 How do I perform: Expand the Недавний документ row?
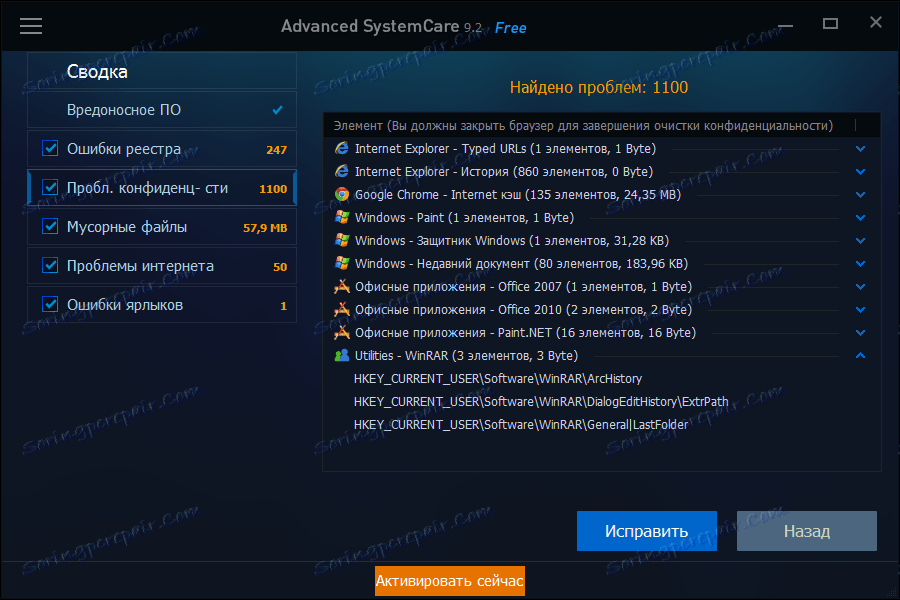860,264
